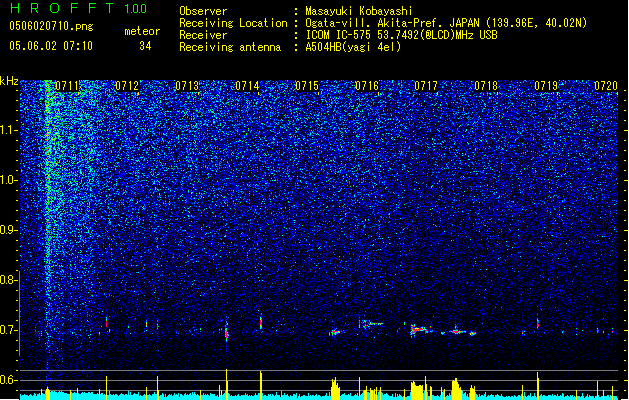Click the 'Receiving antenna' field label
This screenshot has width=629, height=400.
point(230,47)
